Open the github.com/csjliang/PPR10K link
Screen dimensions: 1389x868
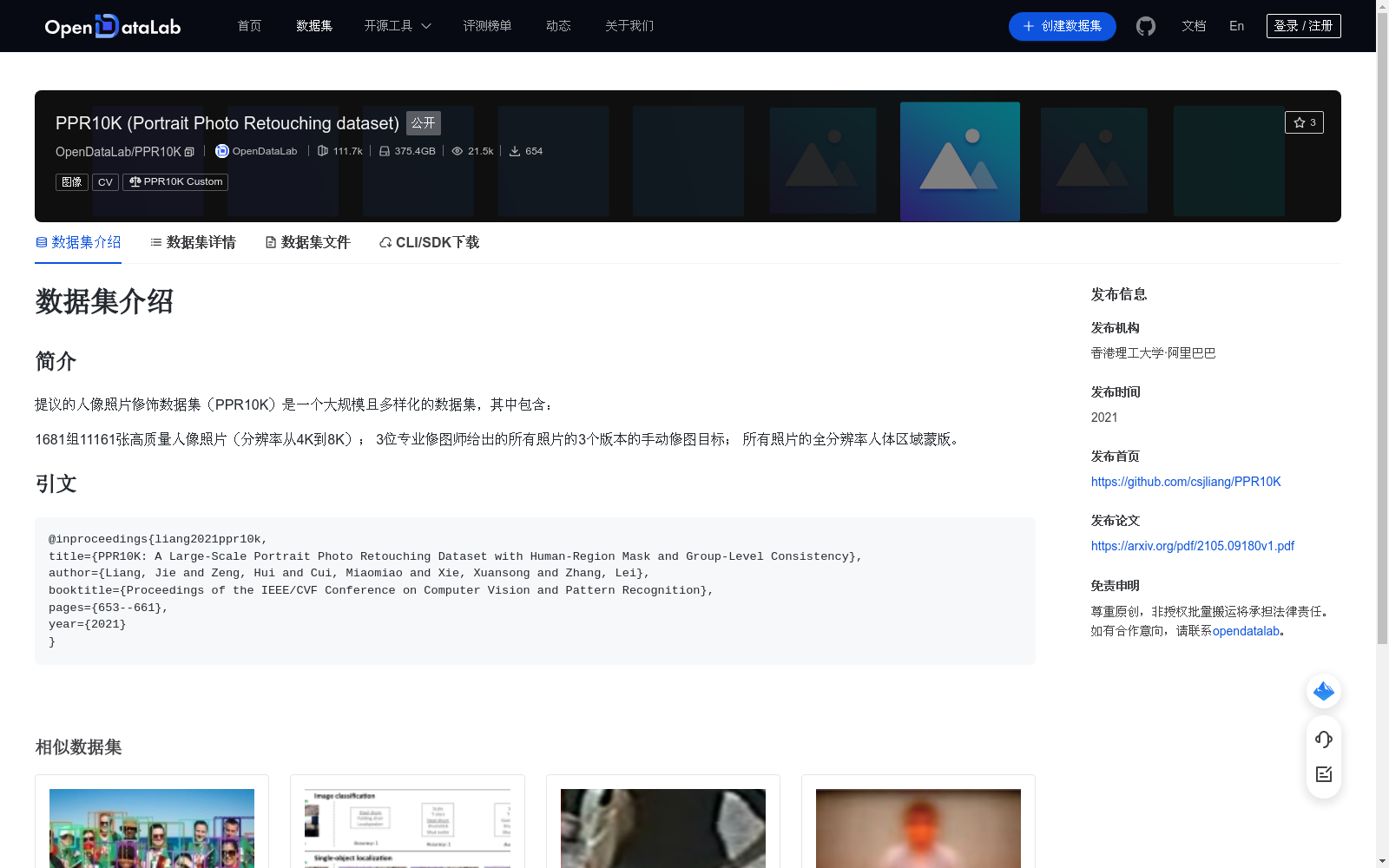pyautogui.click(x=1186, y=482)
